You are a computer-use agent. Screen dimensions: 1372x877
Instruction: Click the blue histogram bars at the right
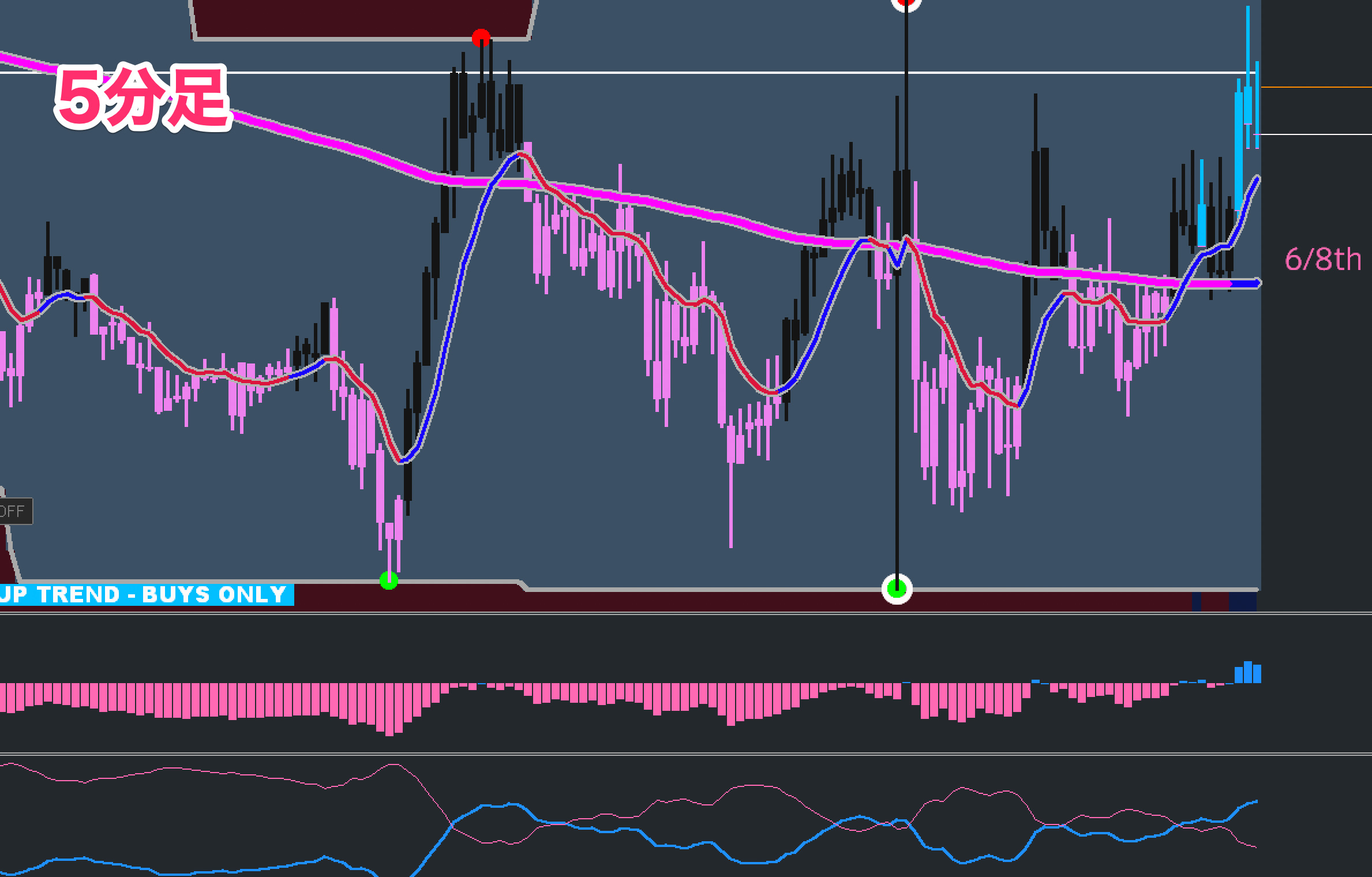pyautogui.click(x=1247, y=672)
